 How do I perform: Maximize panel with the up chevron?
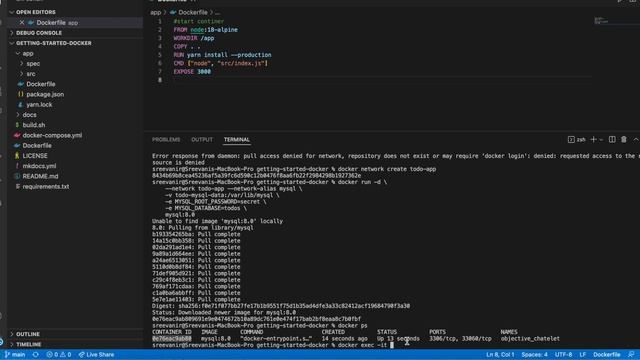pyautogui.click(x=636, y=140)
